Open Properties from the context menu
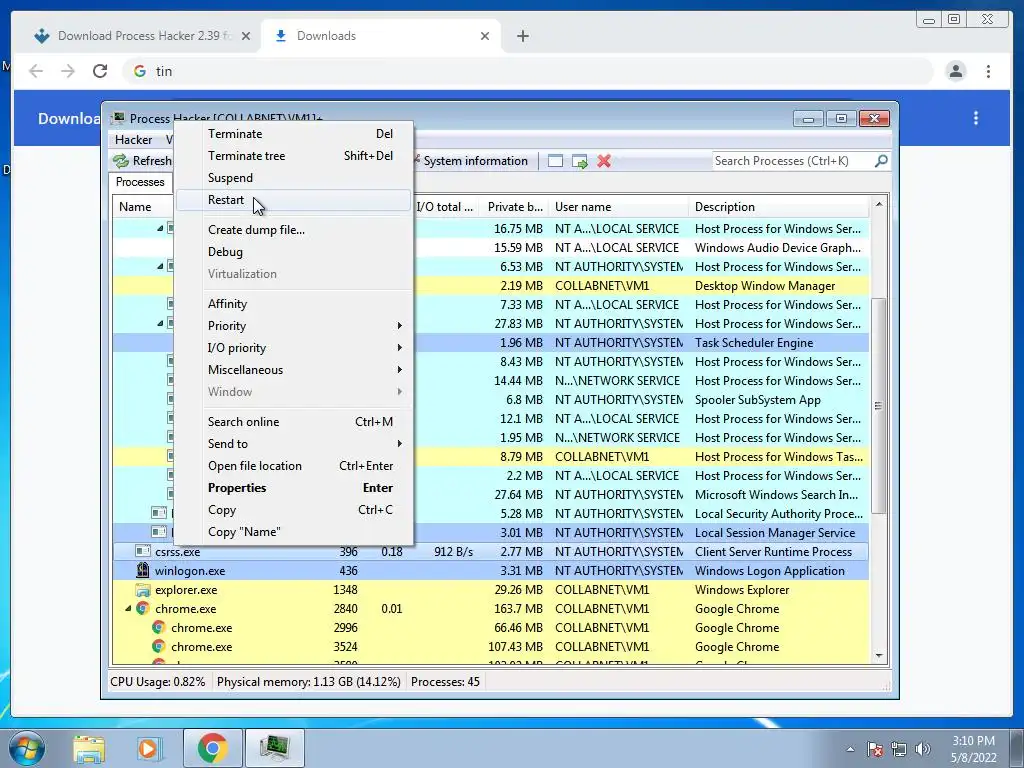The height and width of the screenshot is (768, 1024). coord(295,488)
